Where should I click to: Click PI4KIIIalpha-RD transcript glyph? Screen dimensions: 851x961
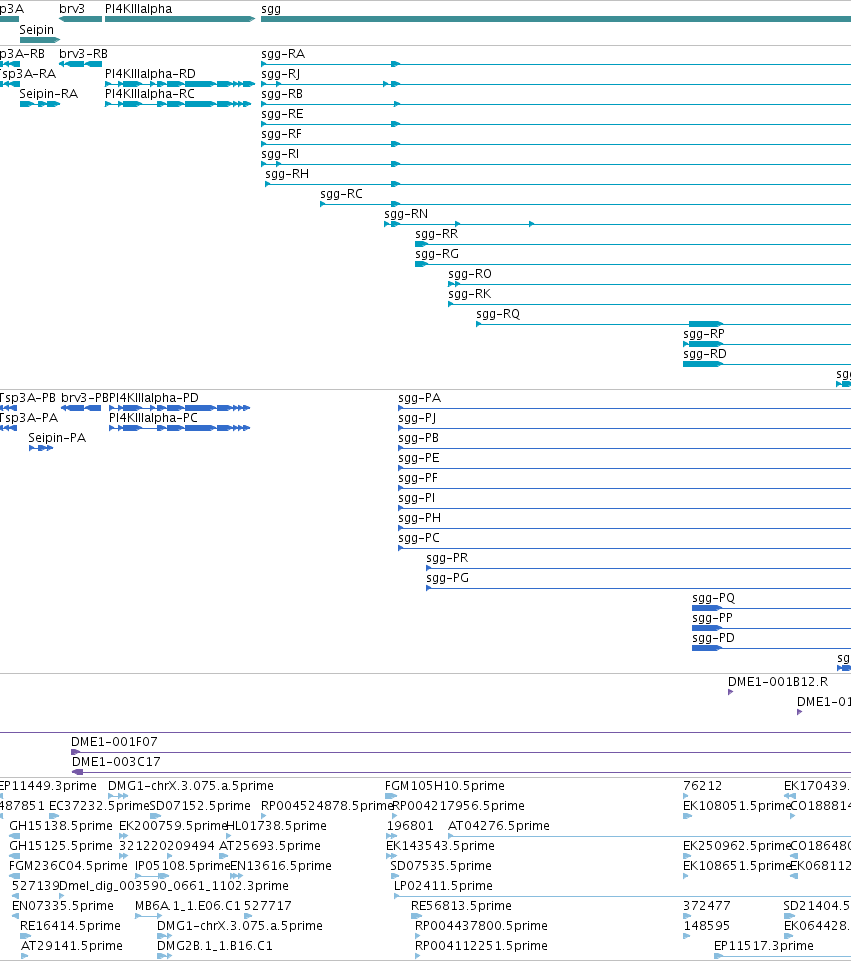pos(180,84)
